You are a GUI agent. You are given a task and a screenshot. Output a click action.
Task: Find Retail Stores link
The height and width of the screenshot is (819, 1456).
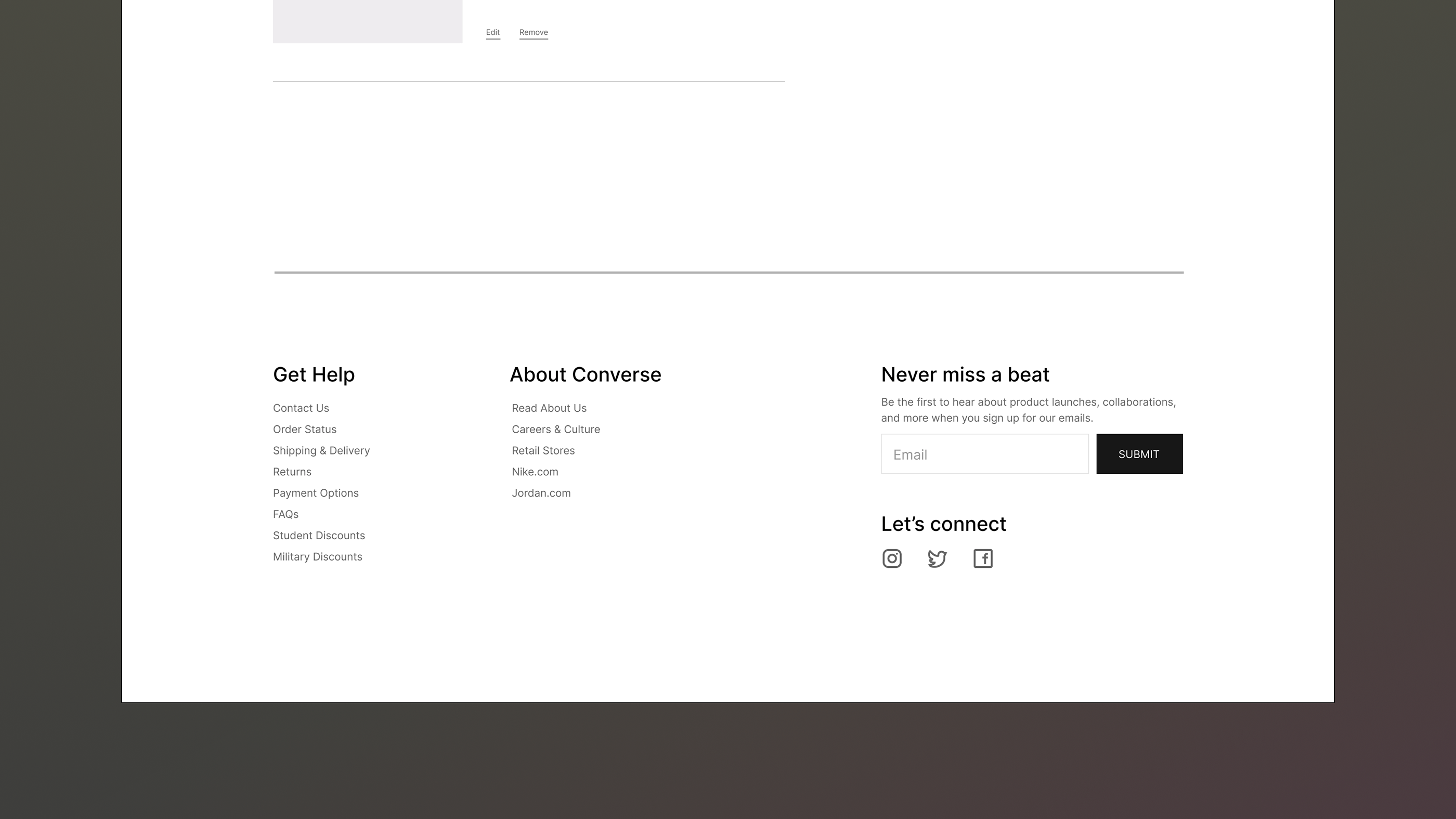(x=543, y=450)
